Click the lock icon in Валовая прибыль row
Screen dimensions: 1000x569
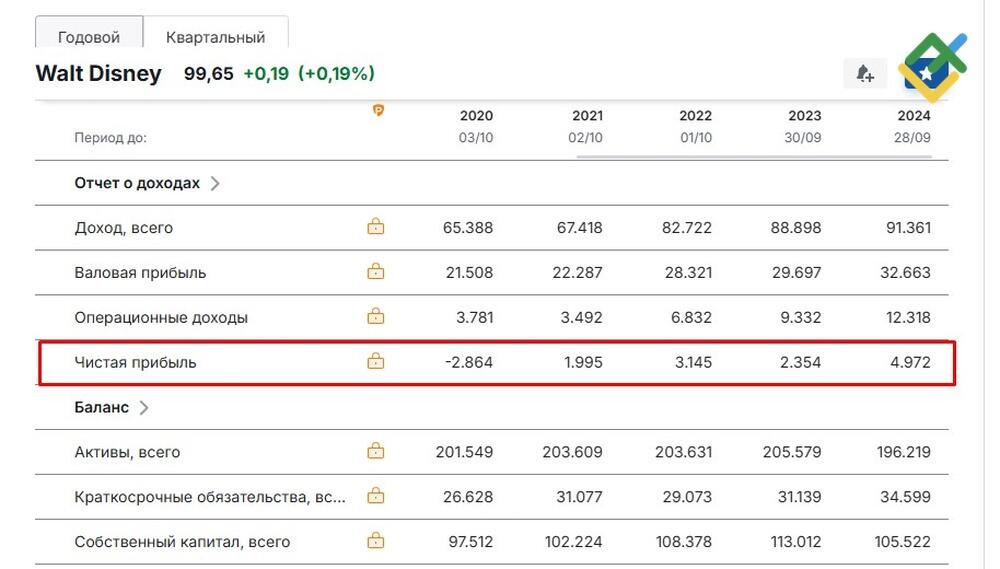[376, 271]
